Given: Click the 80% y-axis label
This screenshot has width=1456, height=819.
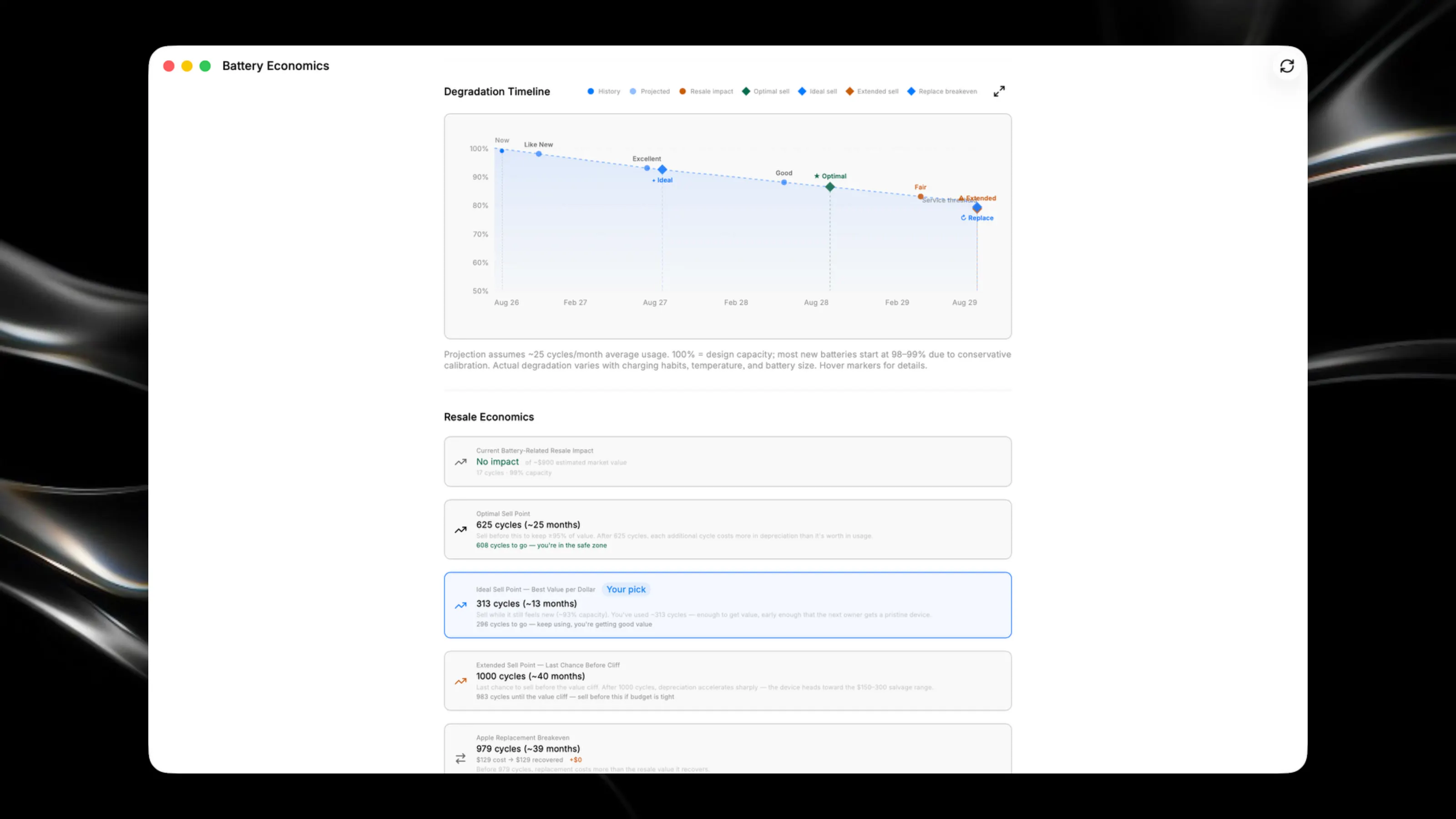Looking at the screenshot, I should pyautogui.click(x=480, y=206).
